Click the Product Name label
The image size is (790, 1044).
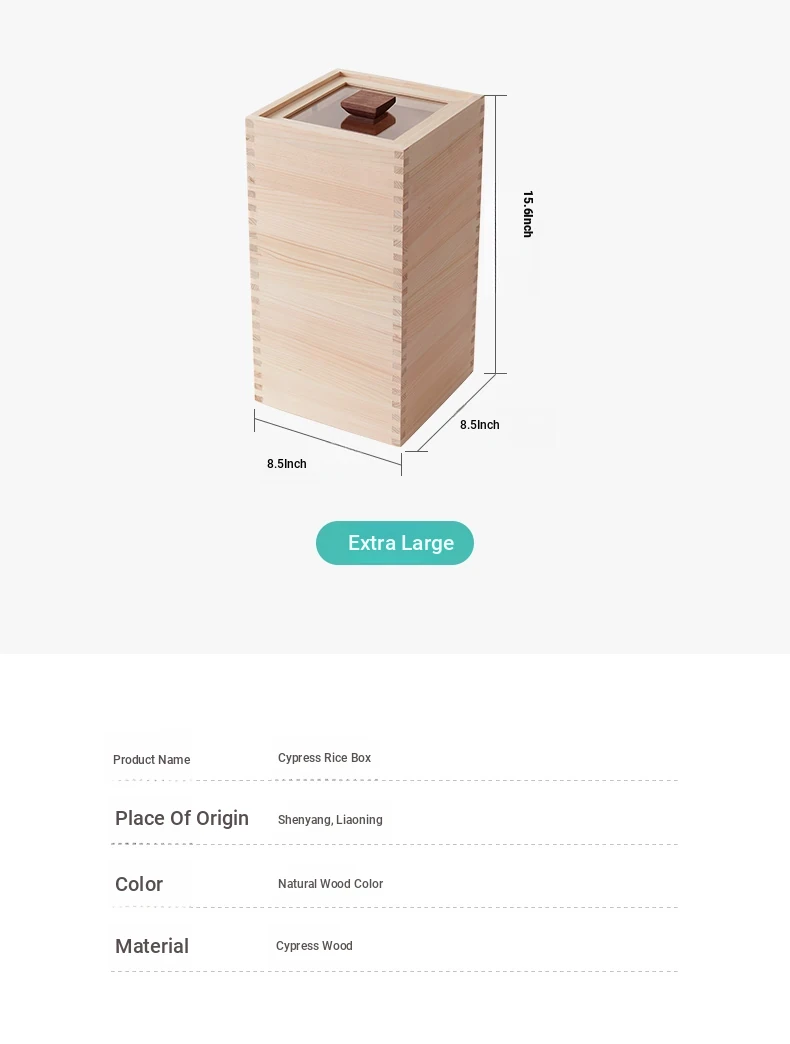(x=152, y=760)
